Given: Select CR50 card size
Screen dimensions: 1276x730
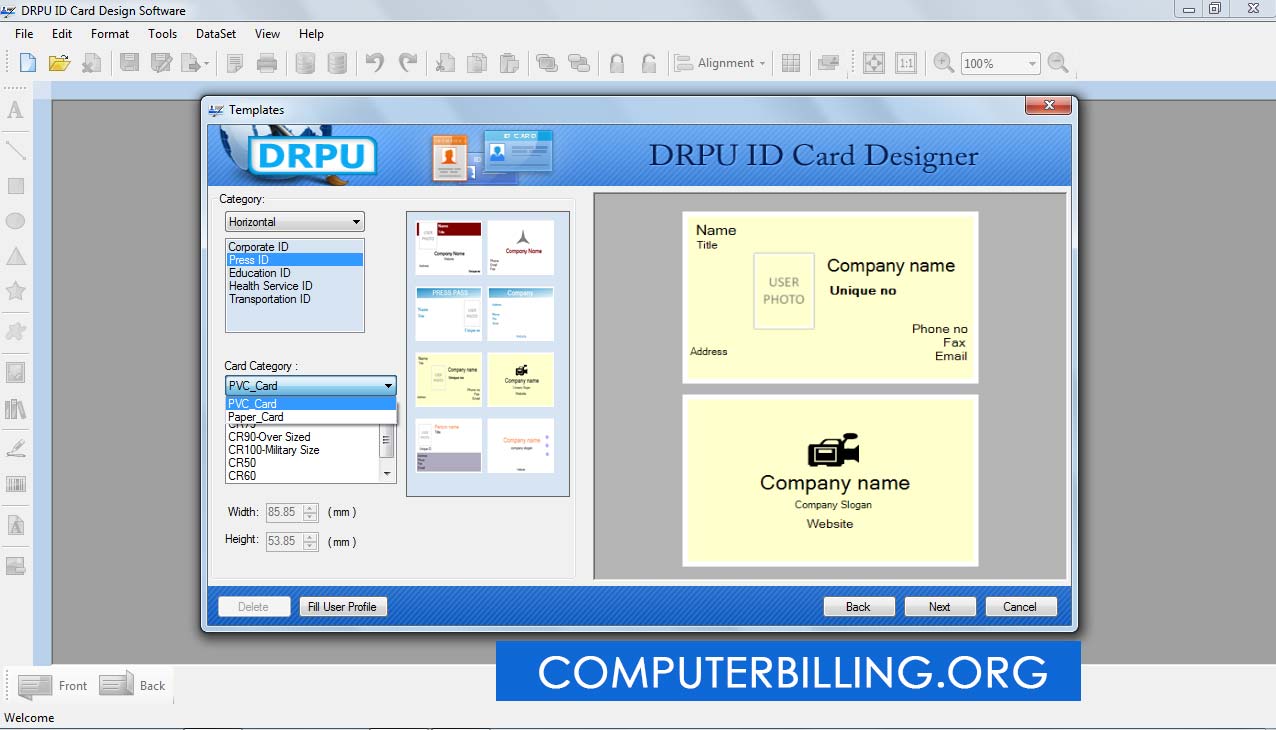Looking at the screenshot, I should [x=303, y=463].
